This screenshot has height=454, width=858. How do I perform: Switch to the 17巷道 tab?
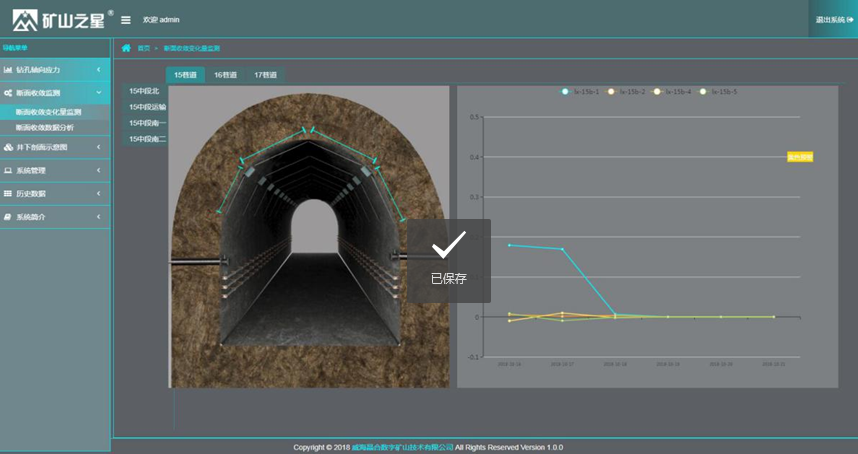tap(265, 75)
